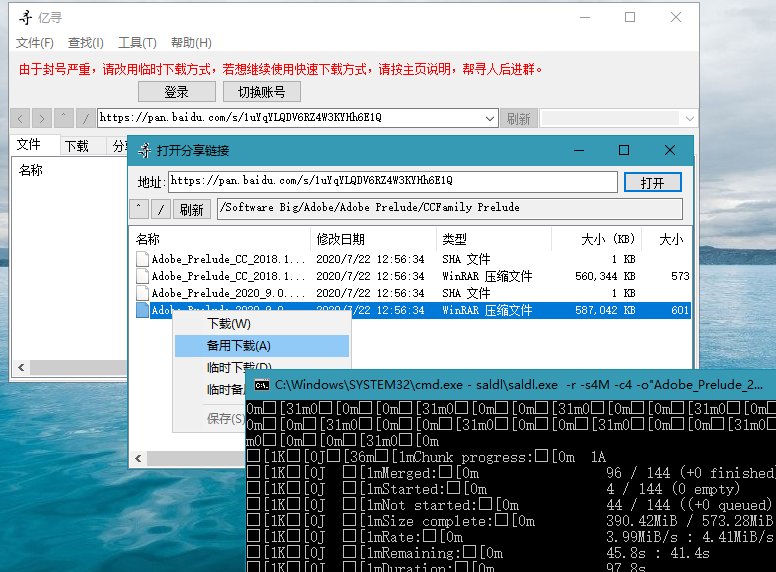Open the 帮助(H) menu
This screenshot has height=572, width=776.
pyautogui.click(x=191, y=43)
